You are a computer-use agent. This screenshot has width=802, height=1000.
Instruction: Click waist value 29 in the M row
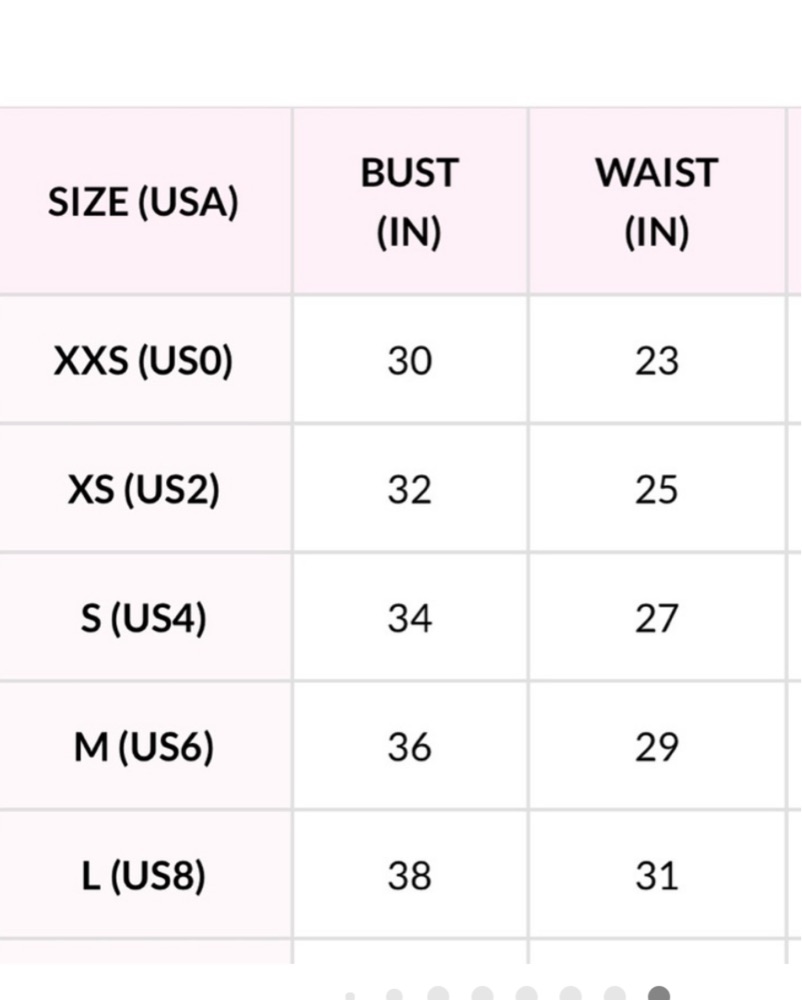[657, 747]
